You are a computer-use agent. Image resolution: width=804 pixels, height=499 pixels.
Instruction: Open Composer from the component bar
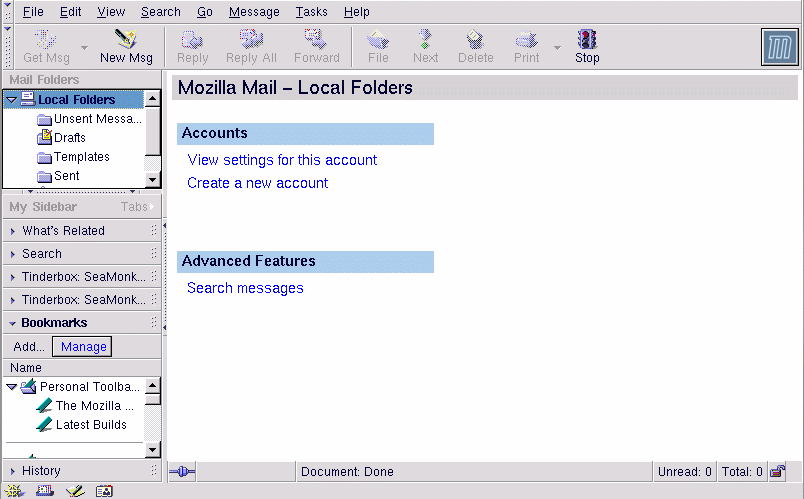[74, 491]
